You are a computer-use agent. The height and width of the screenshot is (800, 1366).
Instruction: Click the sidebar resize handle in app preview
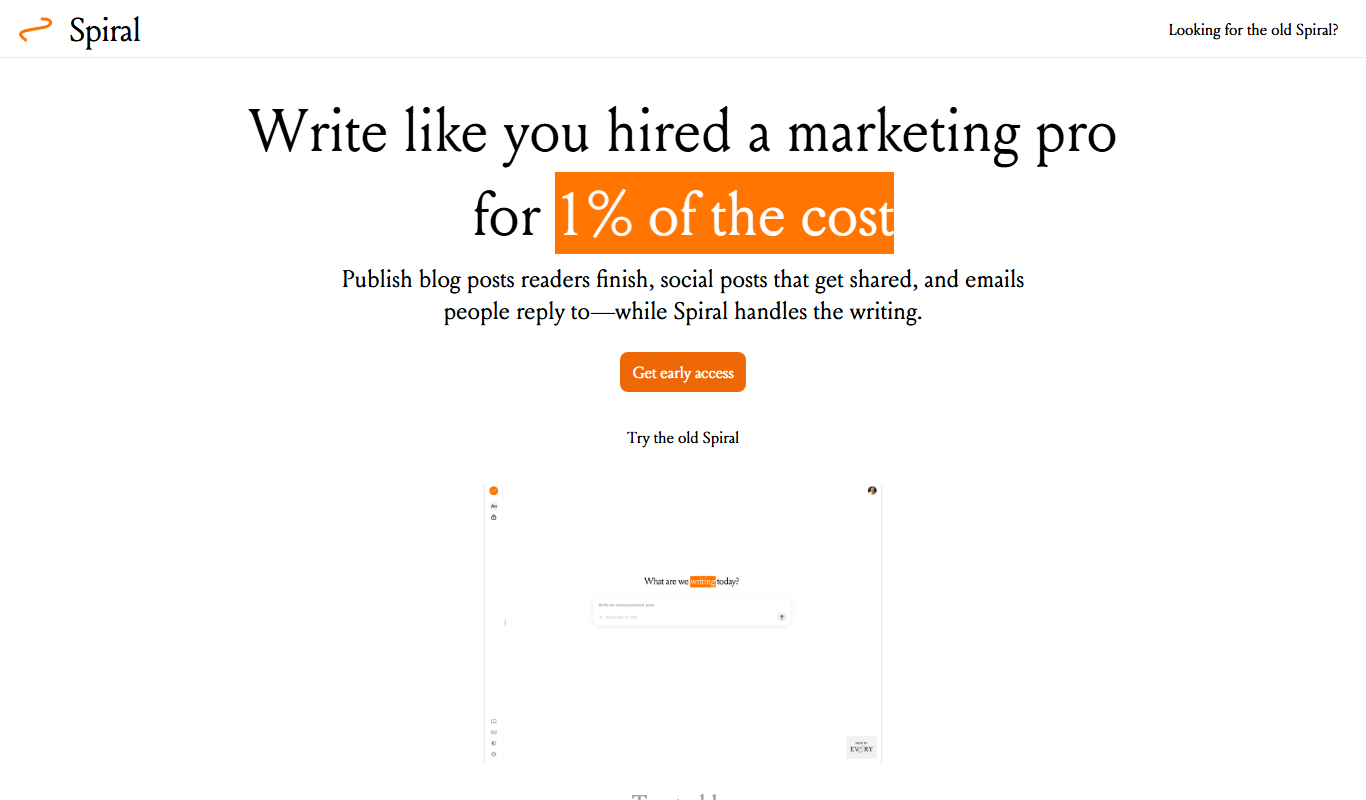click(505, 622)
